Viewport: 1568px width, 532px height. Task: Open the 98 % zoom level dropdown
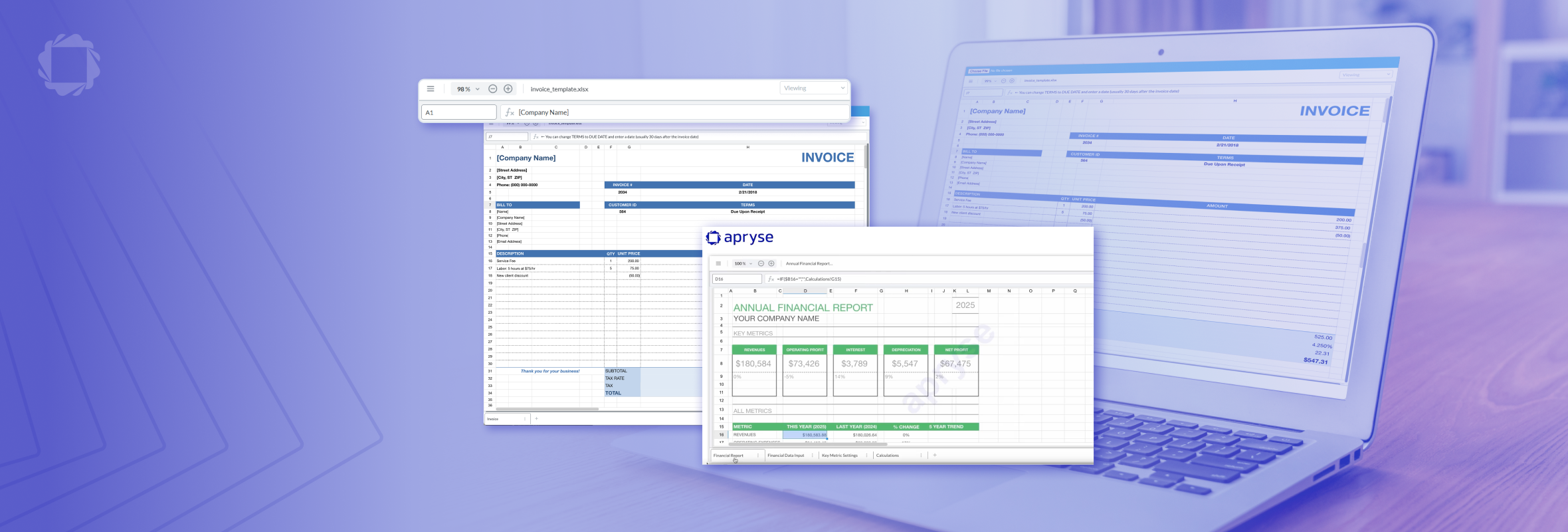468,88
